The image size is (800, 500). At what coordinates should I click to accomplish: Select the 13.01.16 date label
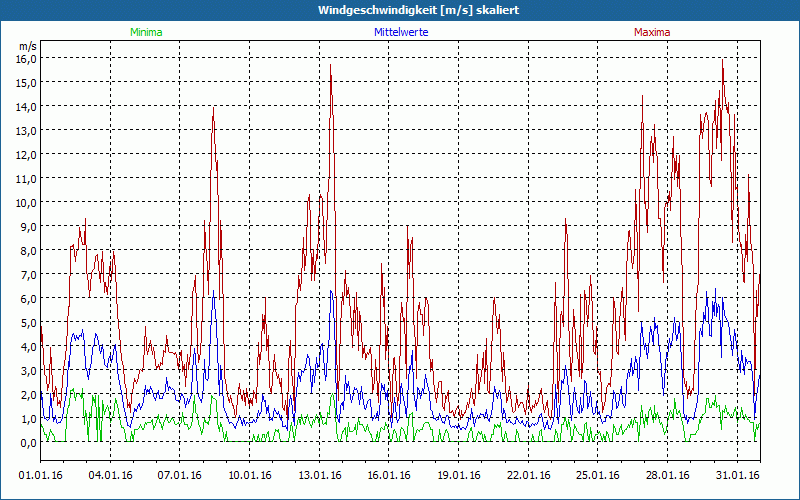(x=320, y=475)
